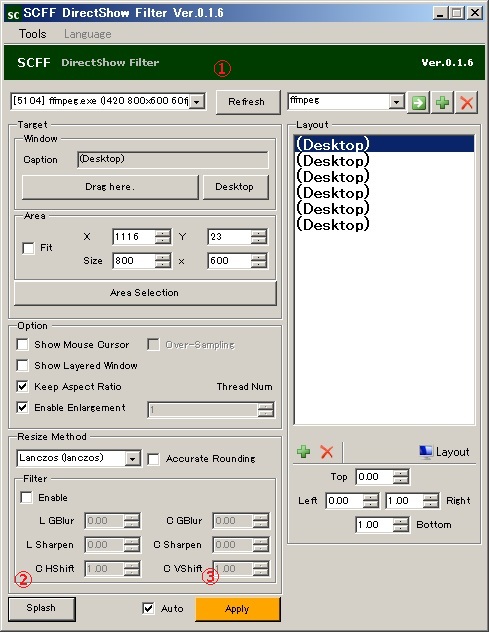Click the green arrow load profile icon

[418, 103]
